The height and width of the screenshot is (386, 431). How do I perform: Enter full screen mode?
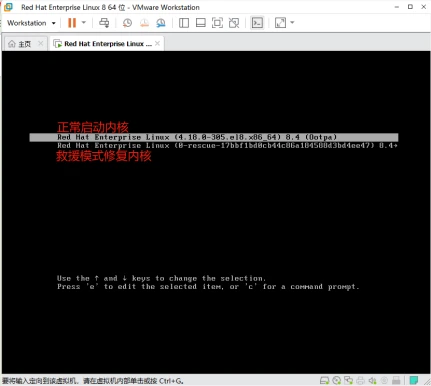click(217, 23)
